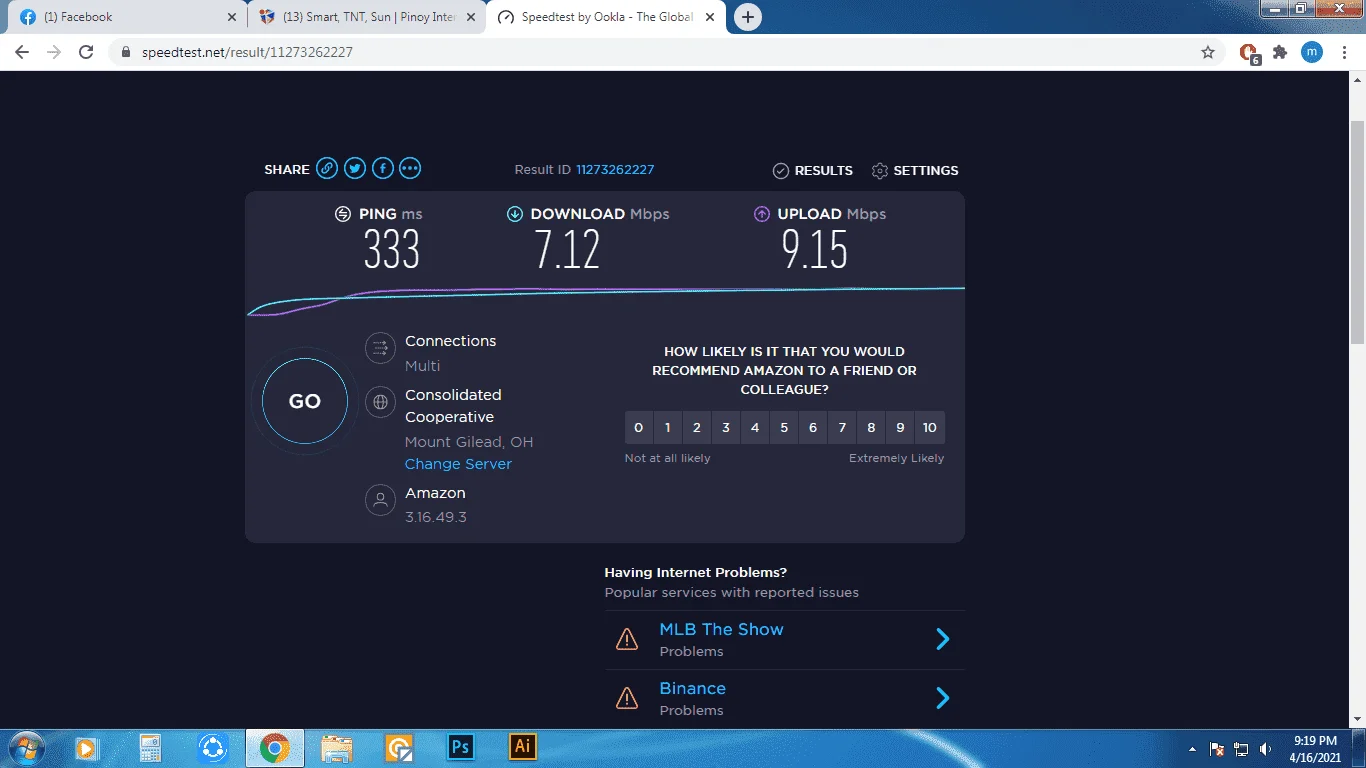The width and height of the screenshot is (1366, 768).
Task: Open the Chrome profile avatar
Action: pyautogui.click(x=1312, y=52)
